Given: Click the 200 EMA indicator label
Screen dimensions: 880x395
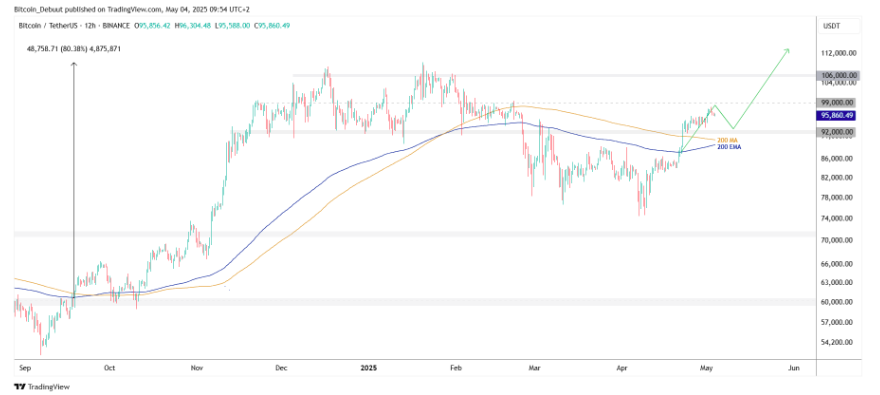Looking at the screenshot, I should (728, 146).
